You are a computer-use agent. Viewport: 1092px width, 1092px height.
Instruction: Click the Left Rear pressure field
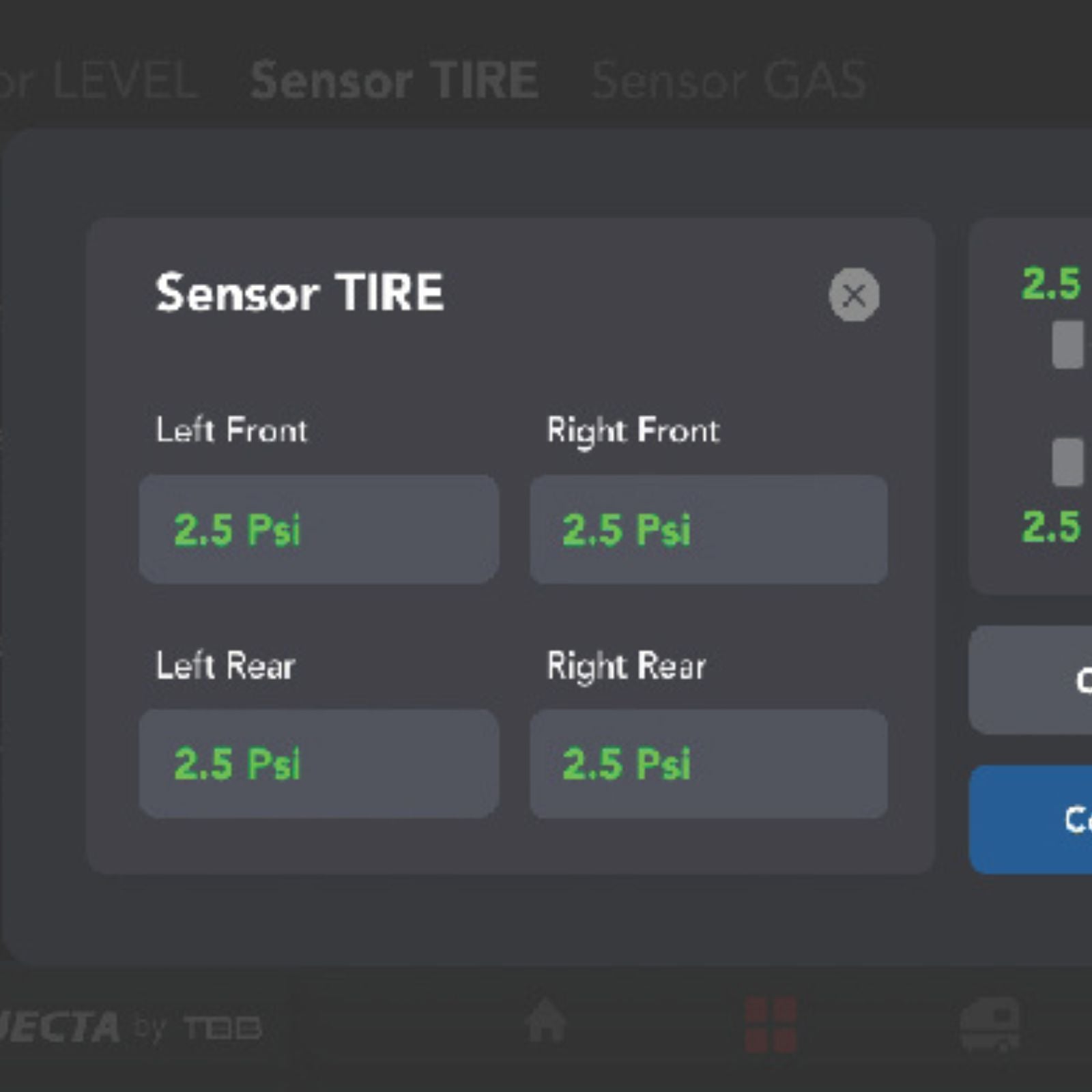(x=319, y=764)
